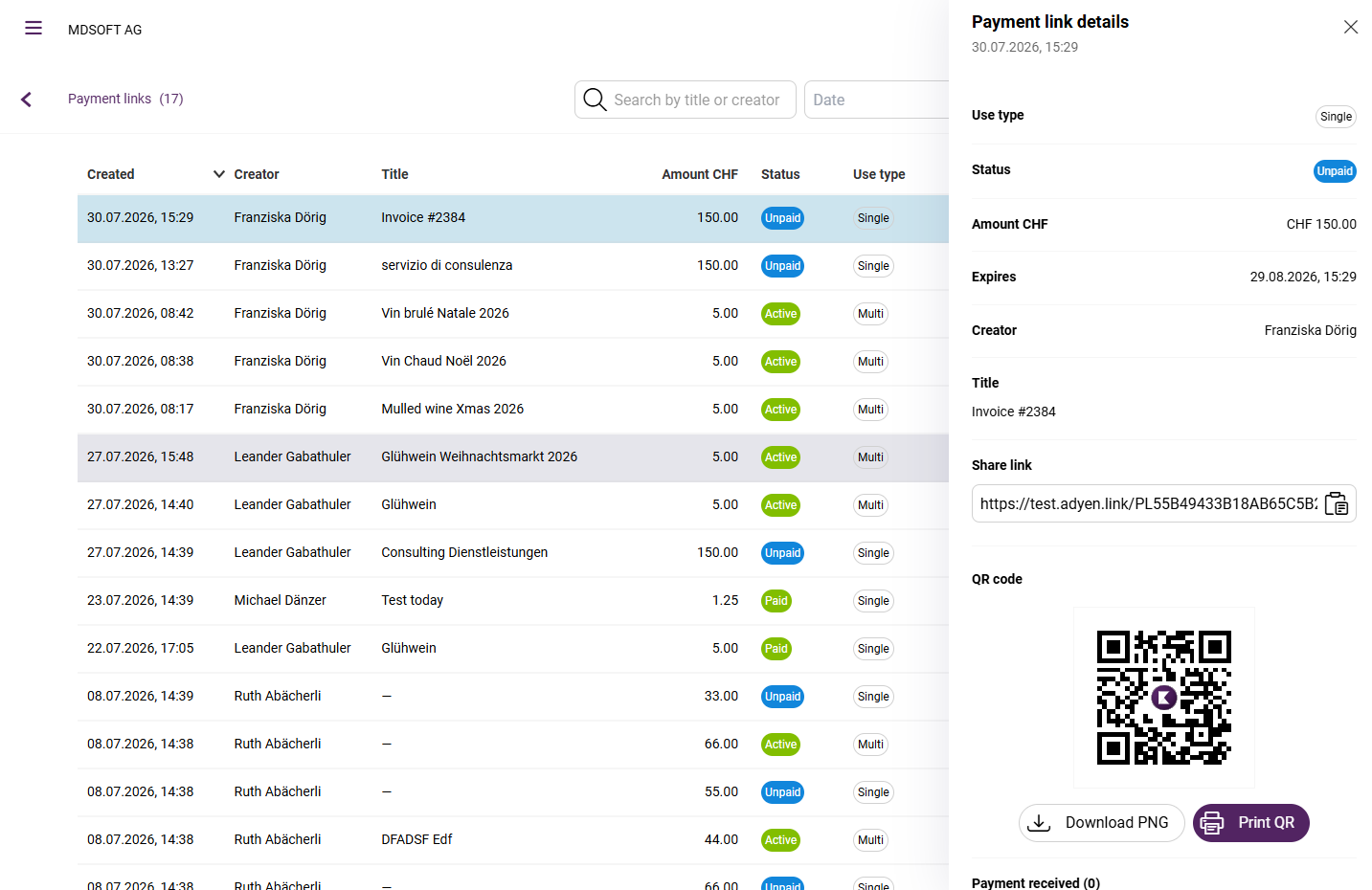Viewport: 1372px width, 890px height.
Task: Click the 22.07.2026, 17:05 created date
Action: (140, 648)
